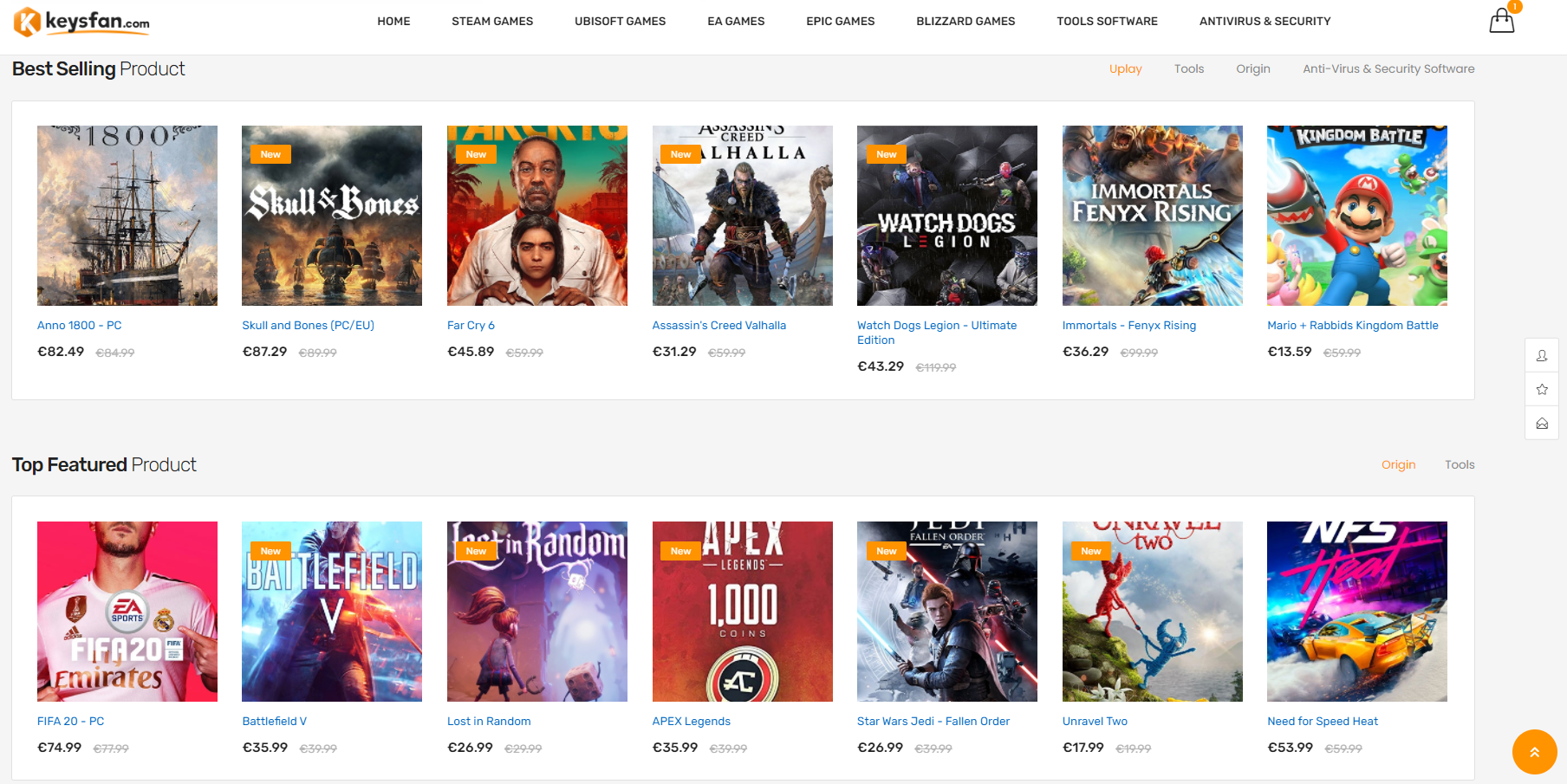
Task: Open the EPIC GAMES menu
Action: (841, 22)
